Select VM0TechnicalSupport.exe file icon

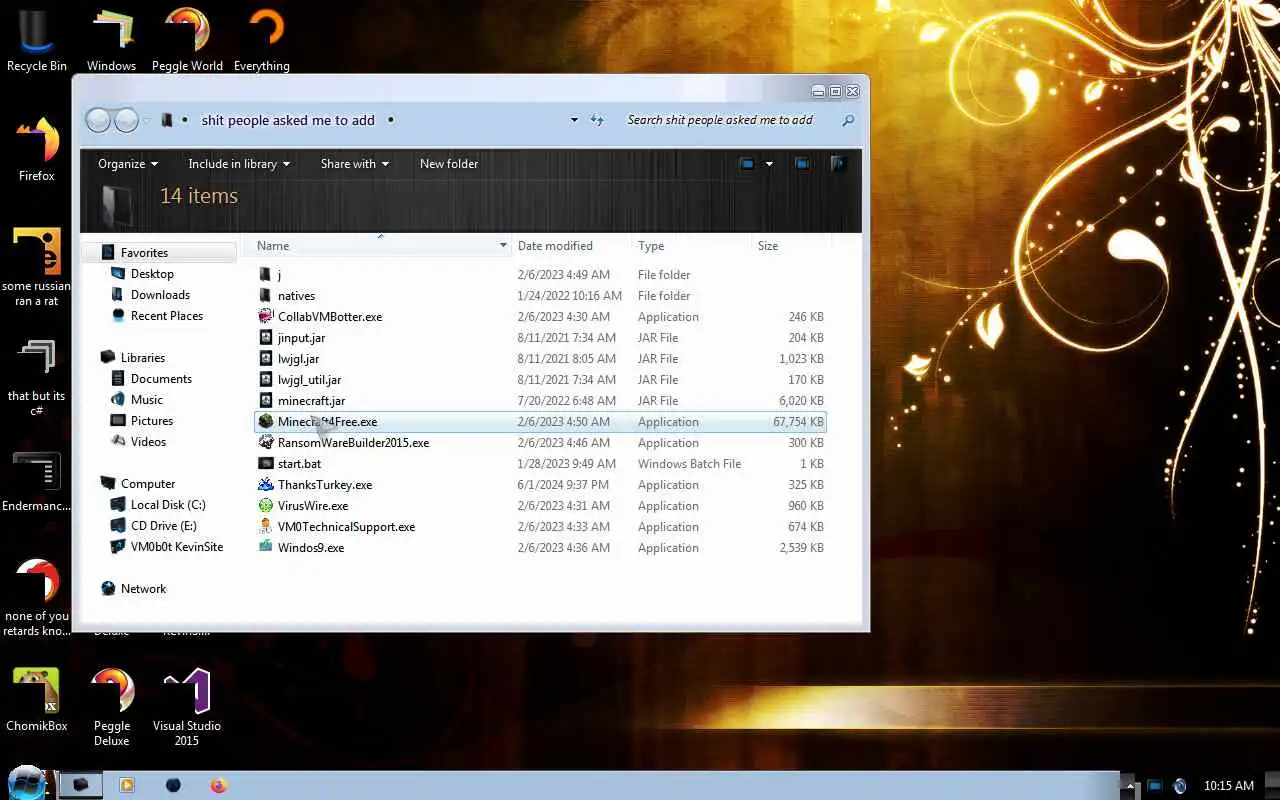click(265, 526)
